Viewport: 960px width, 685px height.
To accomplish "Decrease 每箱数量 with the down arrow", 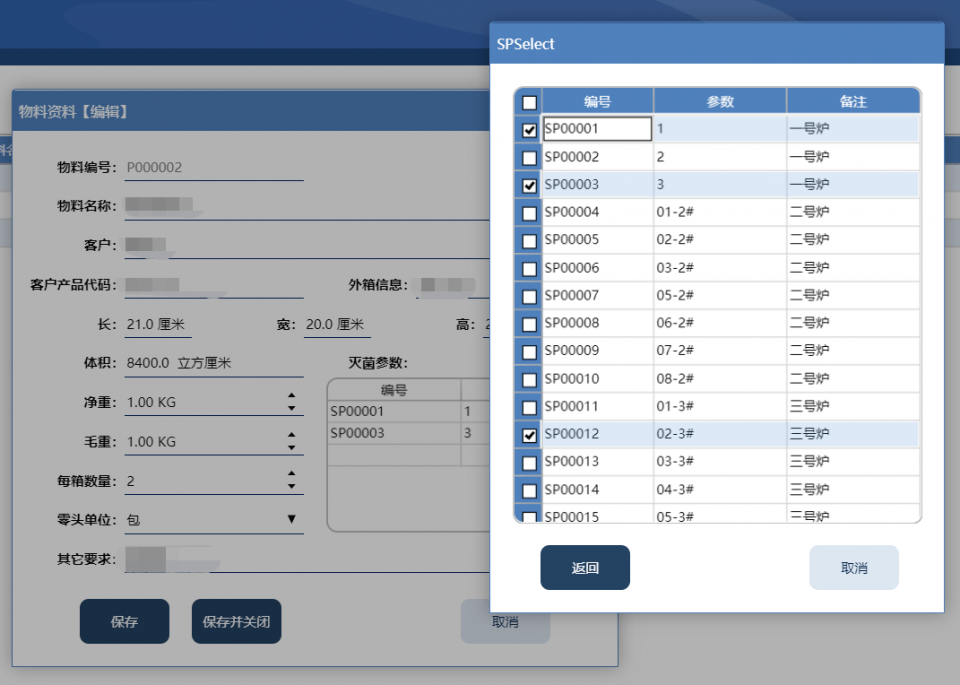I will [x=291, y=487].
